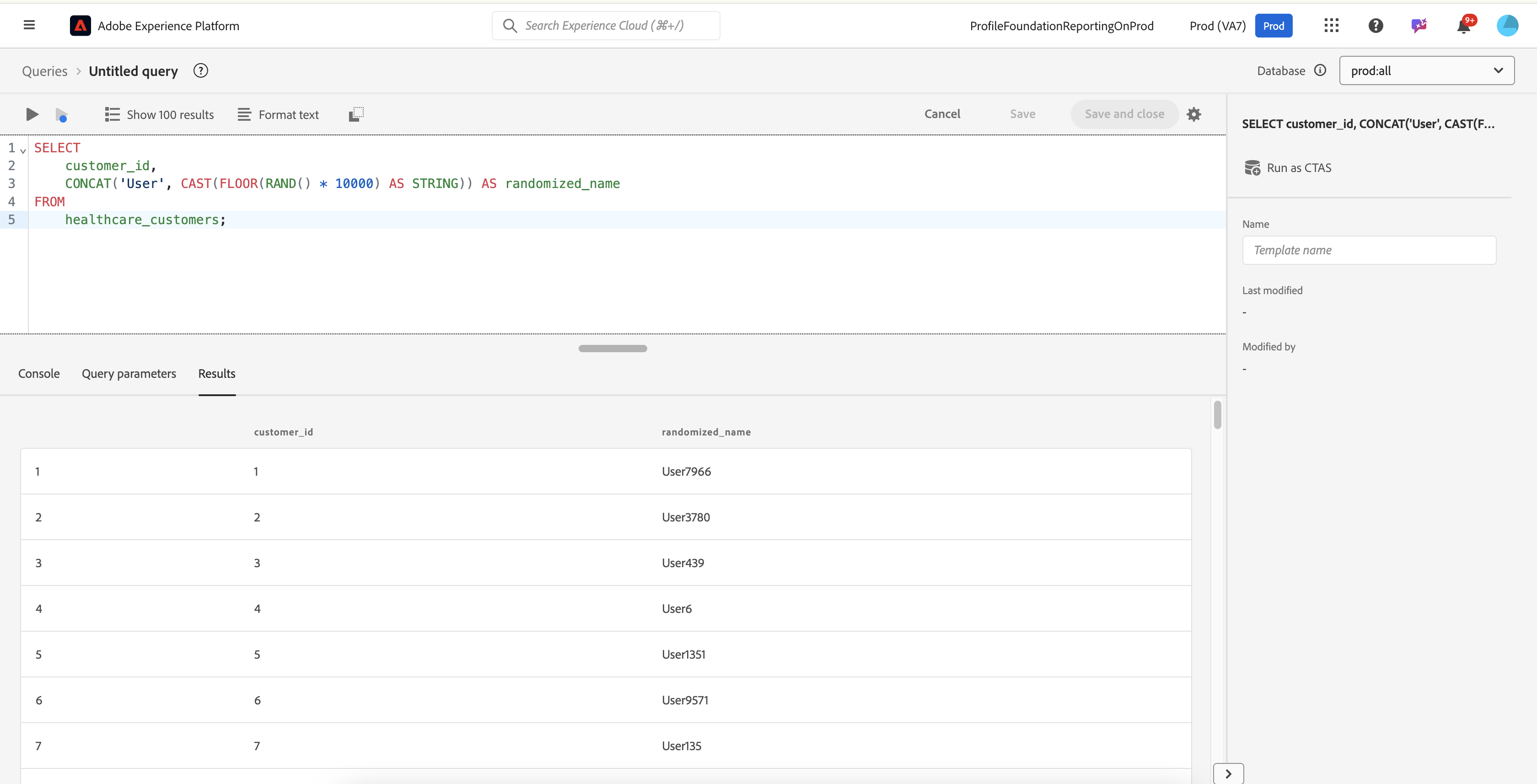This screenshot has width=1537, height=784.
Task: Open the app switcher grid icon
Action: coord(1331,26)
